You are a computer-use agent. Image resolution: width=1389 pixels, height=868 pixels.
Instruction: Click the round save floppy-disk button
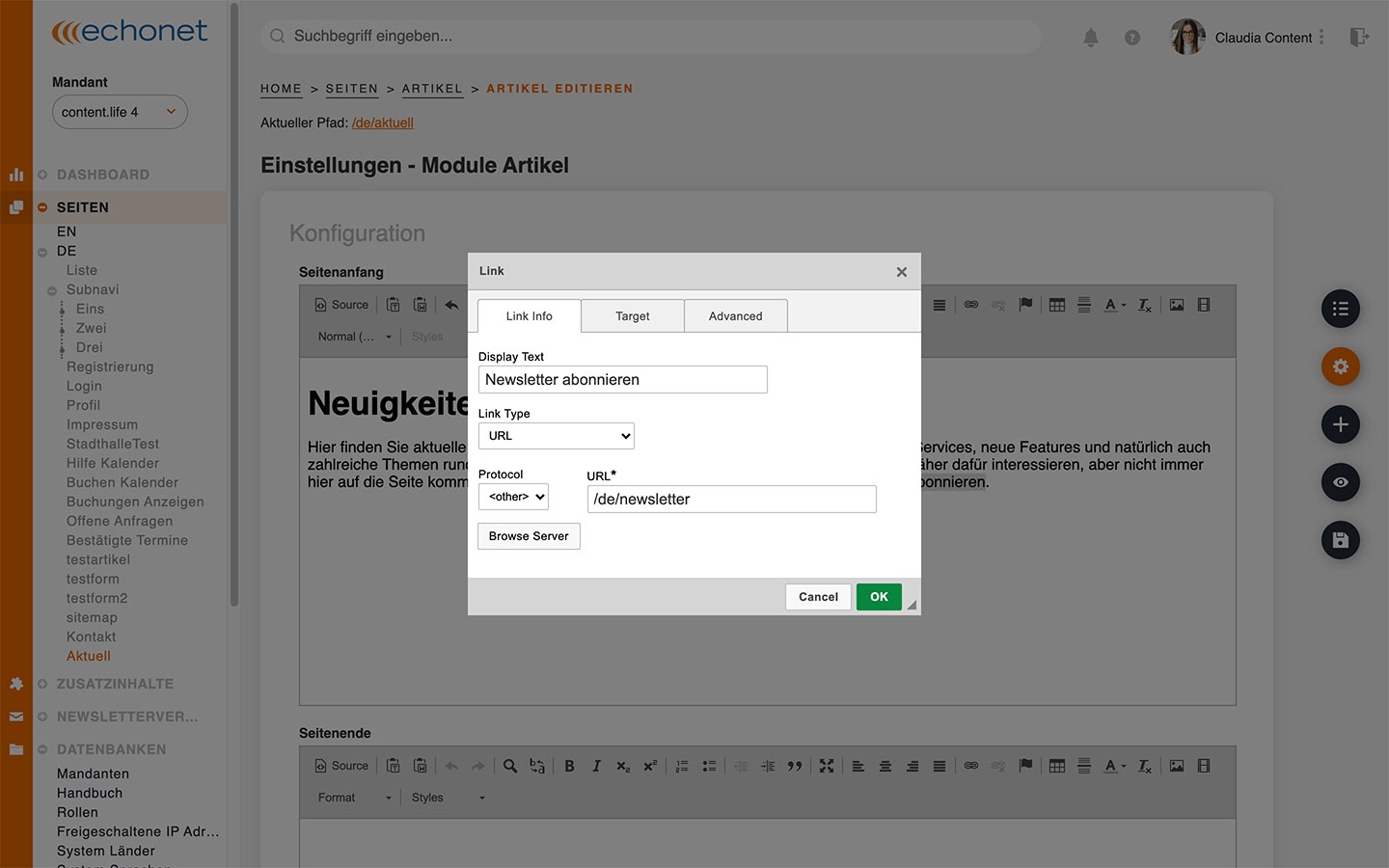tap(1340, 540)
